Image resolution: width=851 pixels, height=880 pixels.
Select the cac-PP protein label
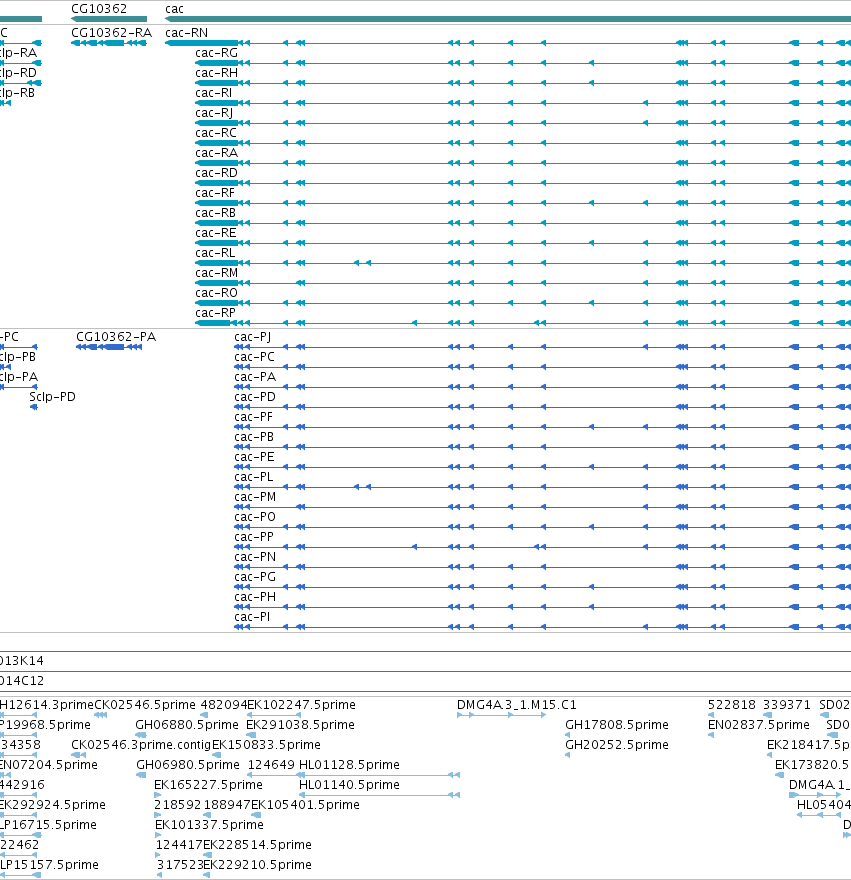tap(254, 538)
